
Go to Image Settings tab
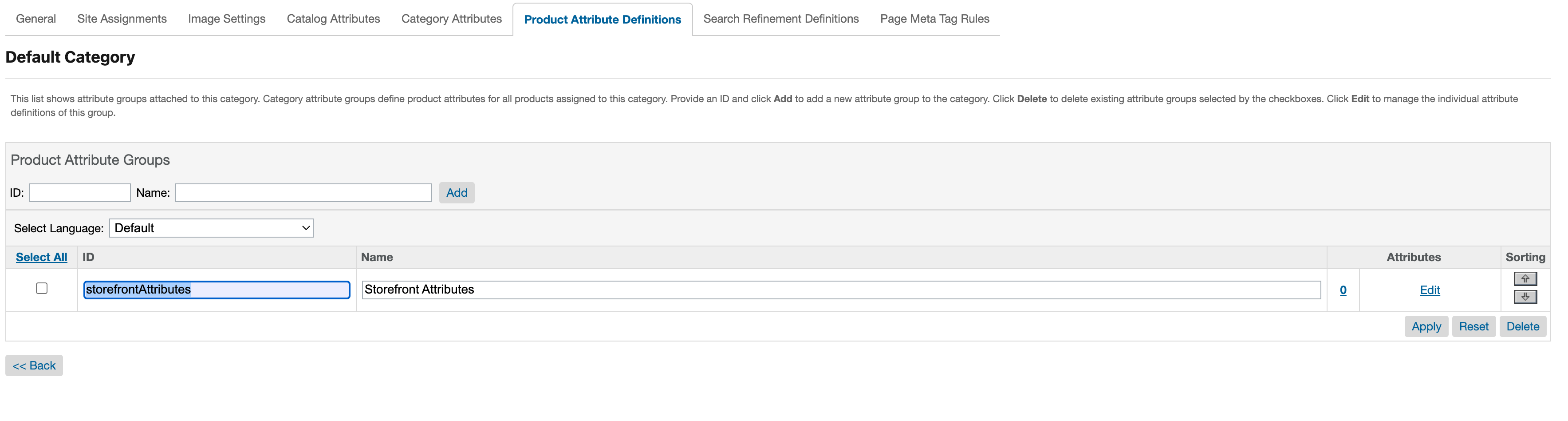226,19
